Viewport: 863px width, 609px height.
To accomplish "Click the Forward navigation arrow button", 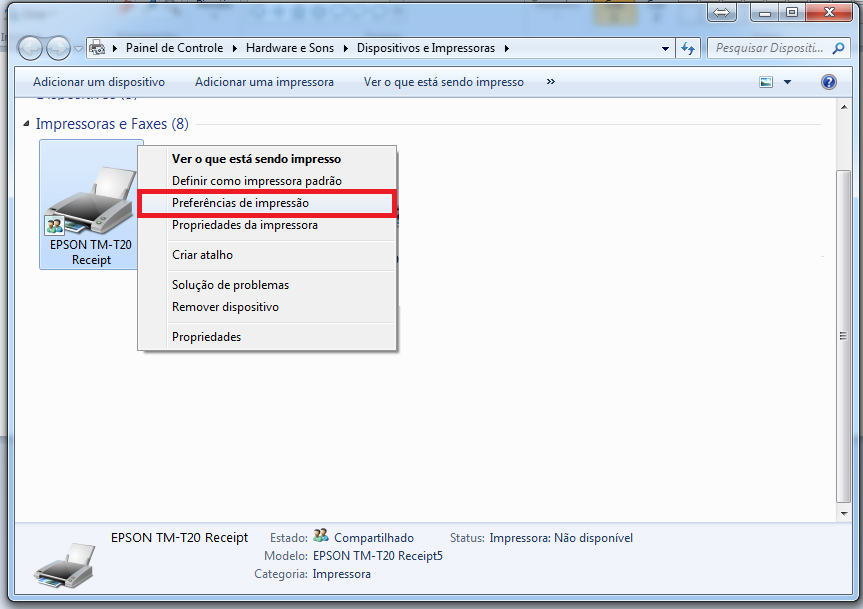I will click(x=59, y=48).
